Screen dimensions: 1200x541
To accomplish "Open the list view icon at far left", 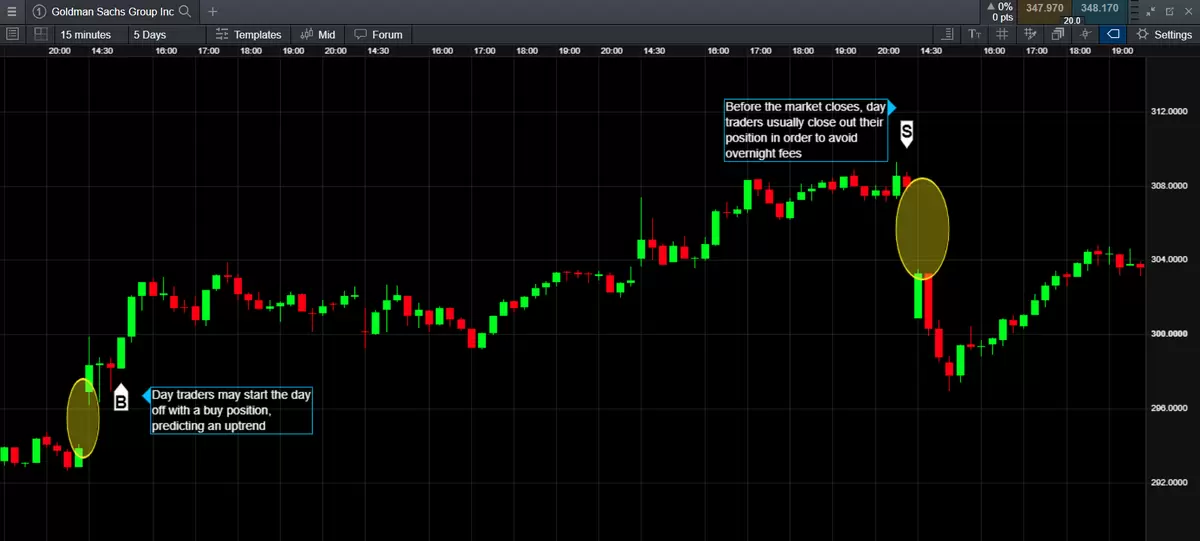I will coord(12,34).
